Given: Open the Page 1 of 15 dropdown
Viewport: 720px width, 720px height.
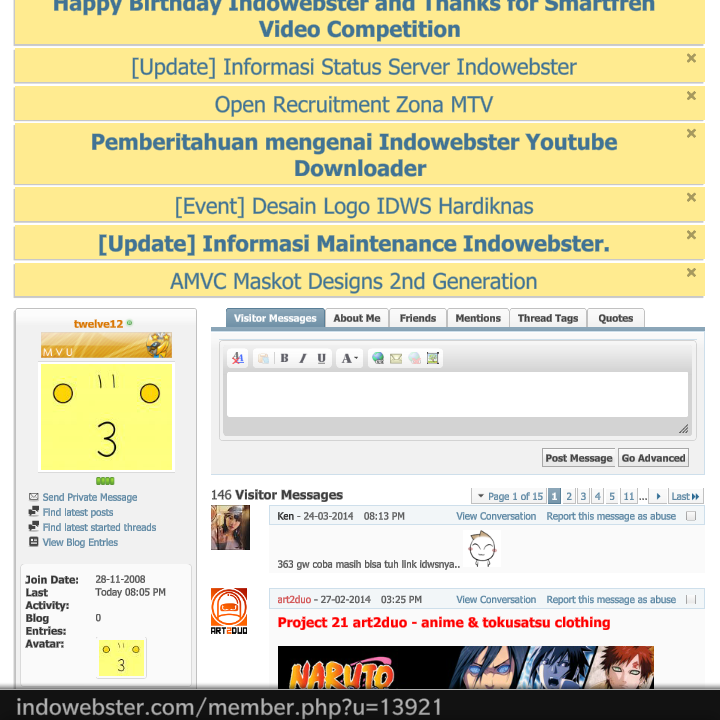Looking at the screenshot, I should [510, 496].
